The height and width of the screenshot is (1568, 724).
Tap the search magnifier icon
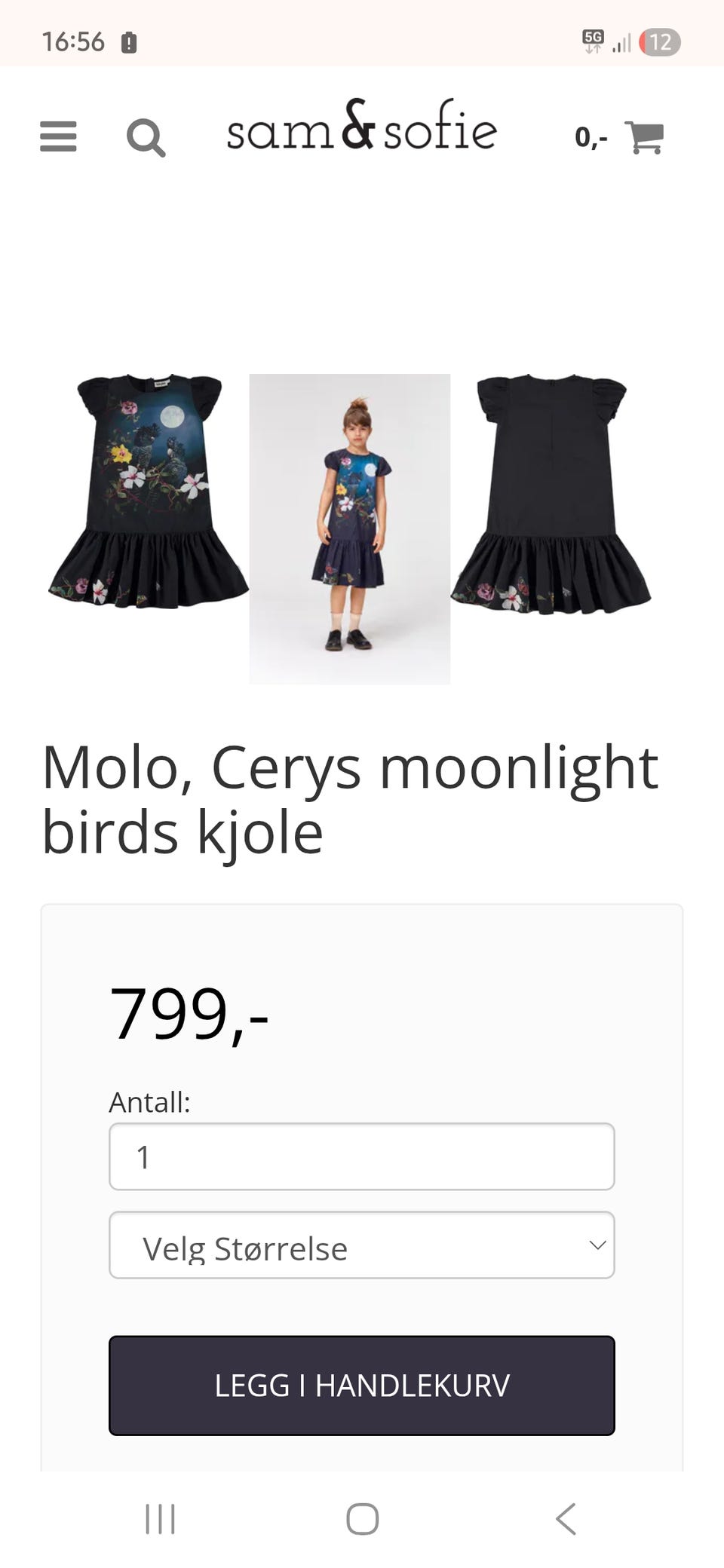[x=146, y=137]
